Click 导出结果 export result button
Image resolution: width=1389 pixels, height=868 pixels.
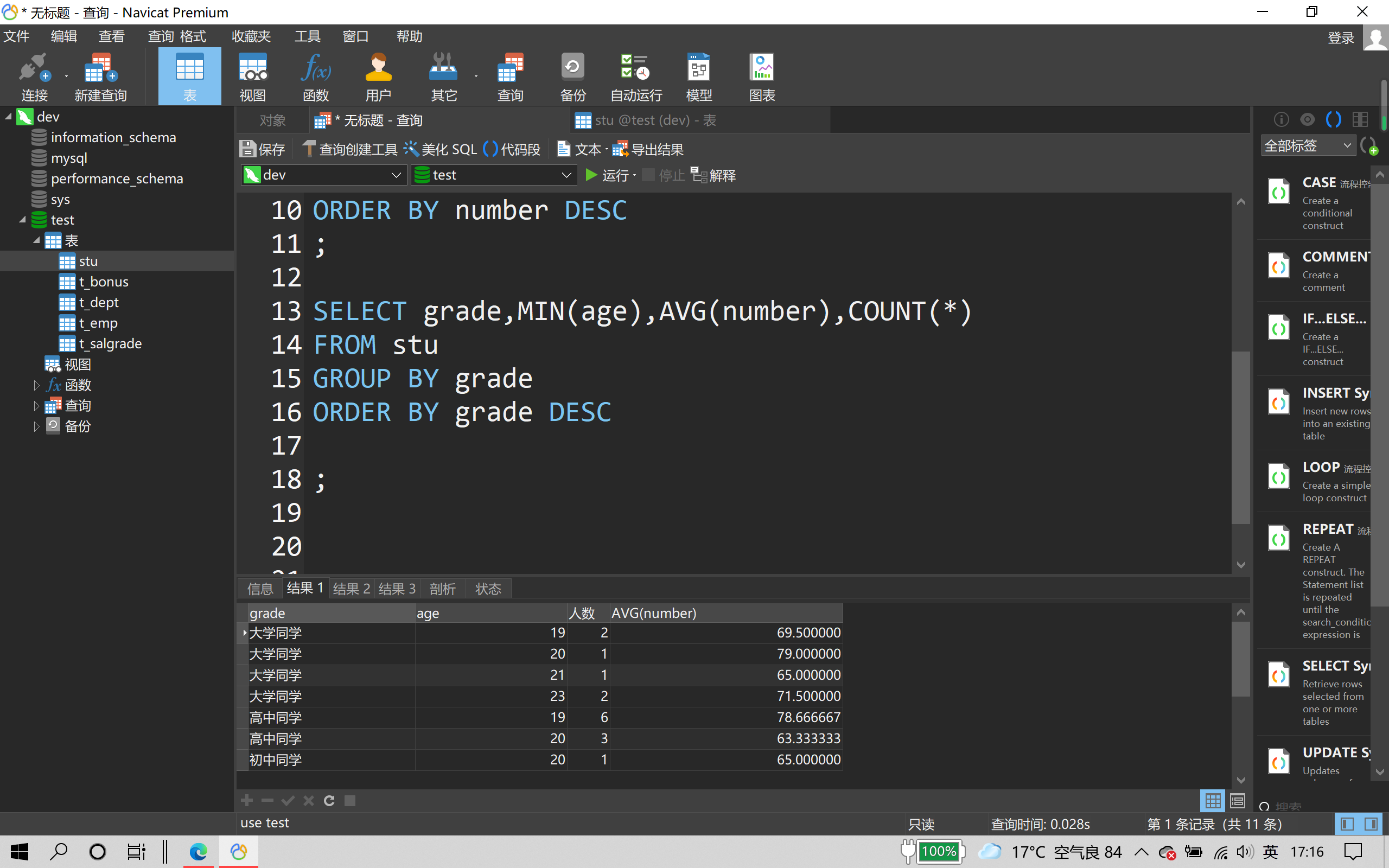tap(648, 149)
